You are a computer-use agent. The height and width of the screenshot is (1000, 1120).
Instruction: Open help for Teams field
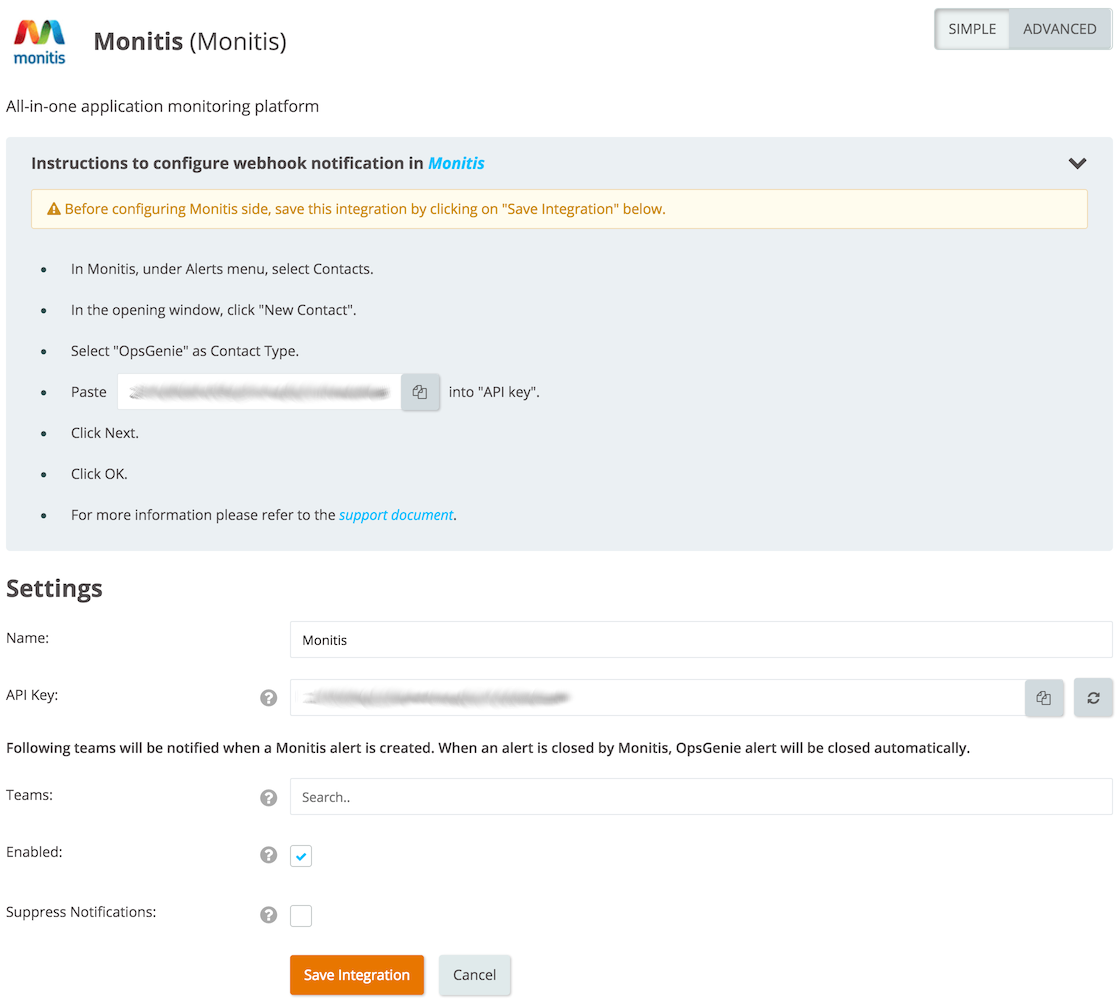pos(269,798)
